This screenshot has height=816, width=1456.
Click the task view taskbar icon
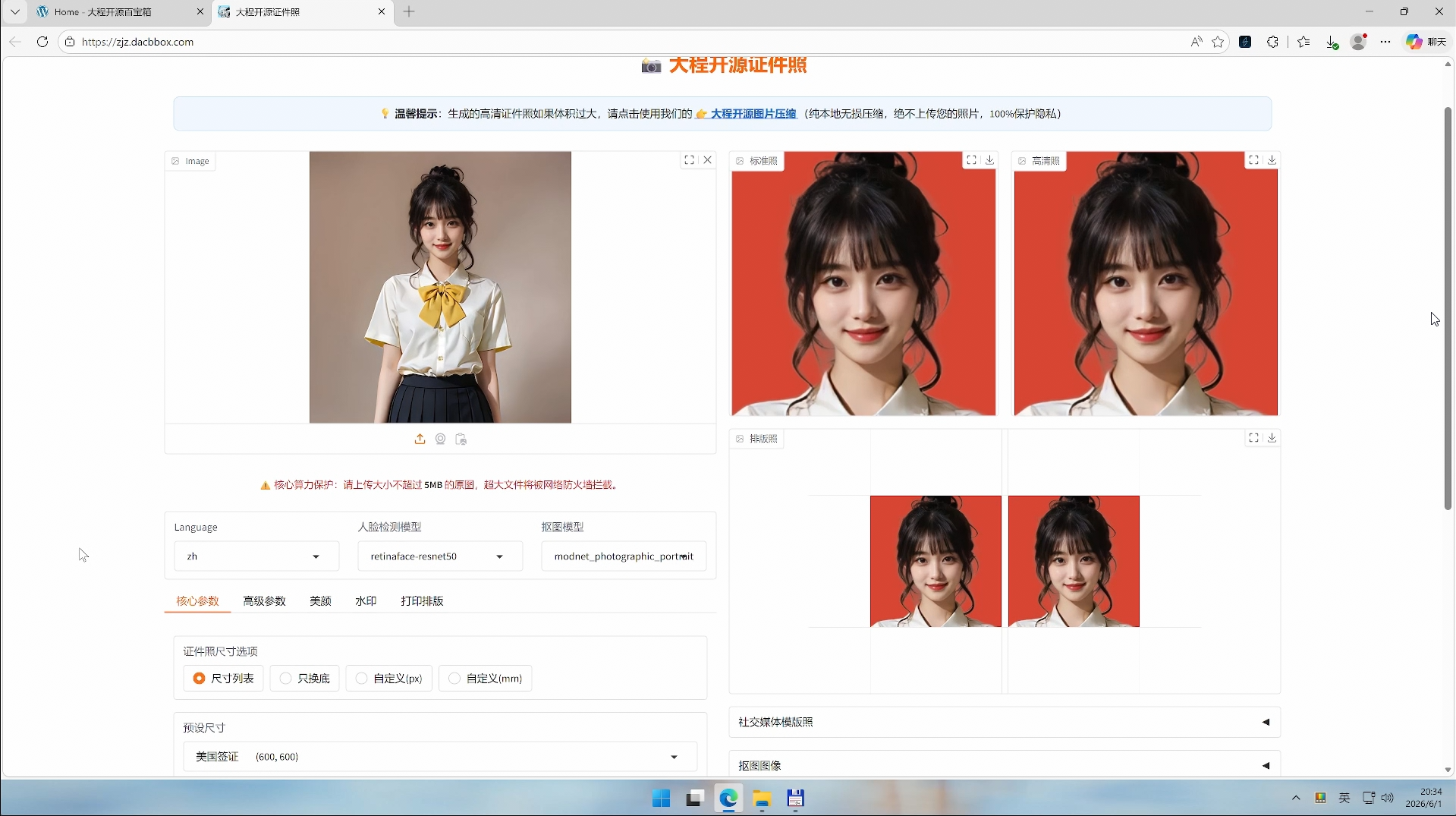pyautogui.click(x=695, y=799)
